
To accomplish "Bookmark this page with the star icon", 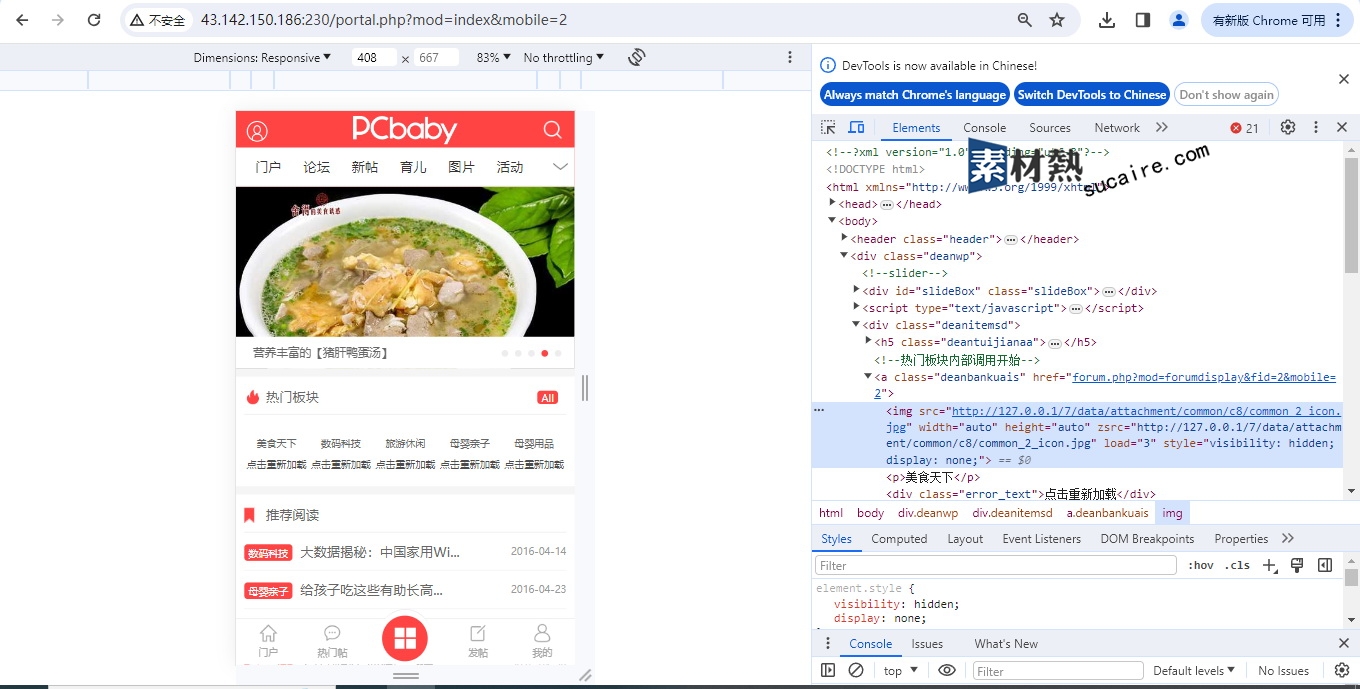I will tap(1057, 20).
